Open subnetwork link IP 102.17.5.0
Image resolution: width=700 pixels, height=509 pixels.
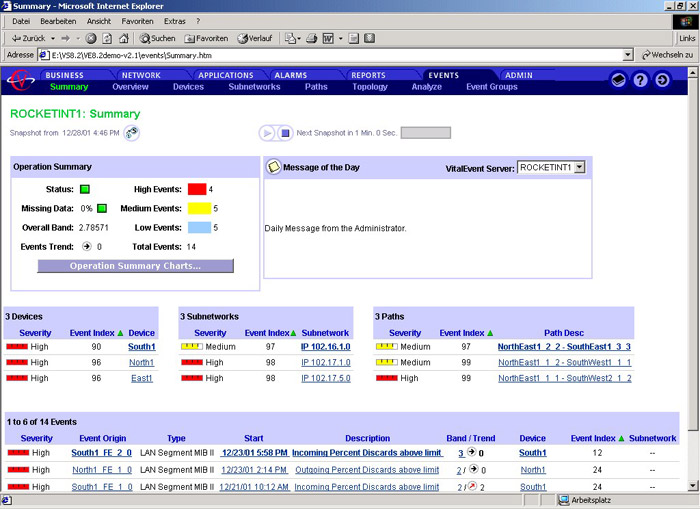326,378
